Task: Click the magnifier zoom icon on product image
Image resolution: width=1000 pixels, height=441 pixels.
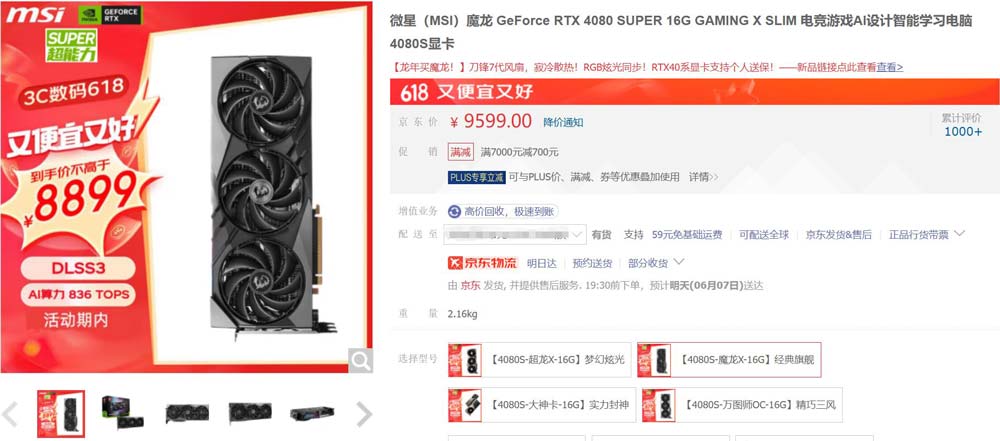Action: coord(360,361)
